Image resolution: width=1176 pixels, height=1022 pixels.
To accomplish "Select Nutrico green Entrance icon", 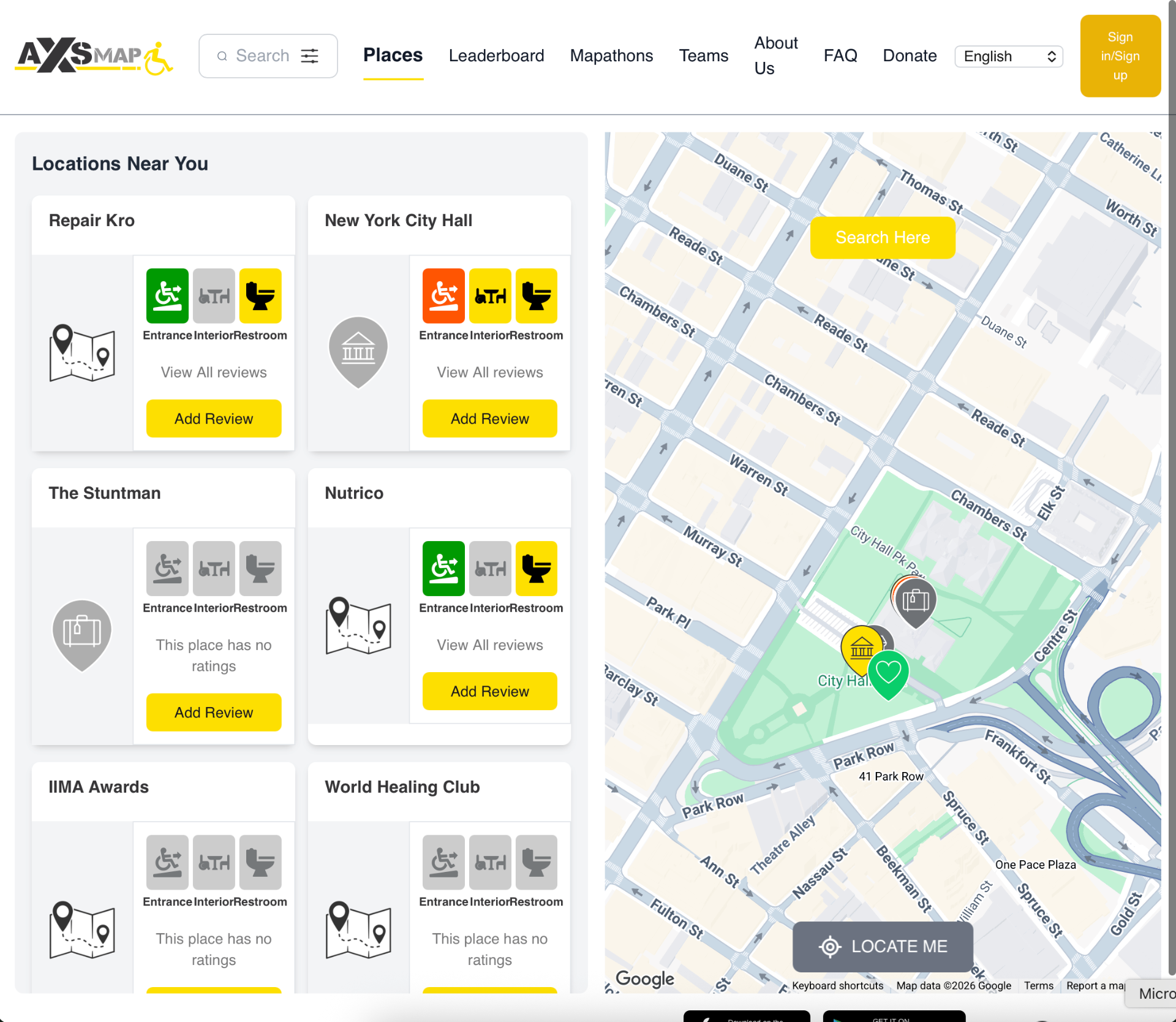I will click(443, 569).
